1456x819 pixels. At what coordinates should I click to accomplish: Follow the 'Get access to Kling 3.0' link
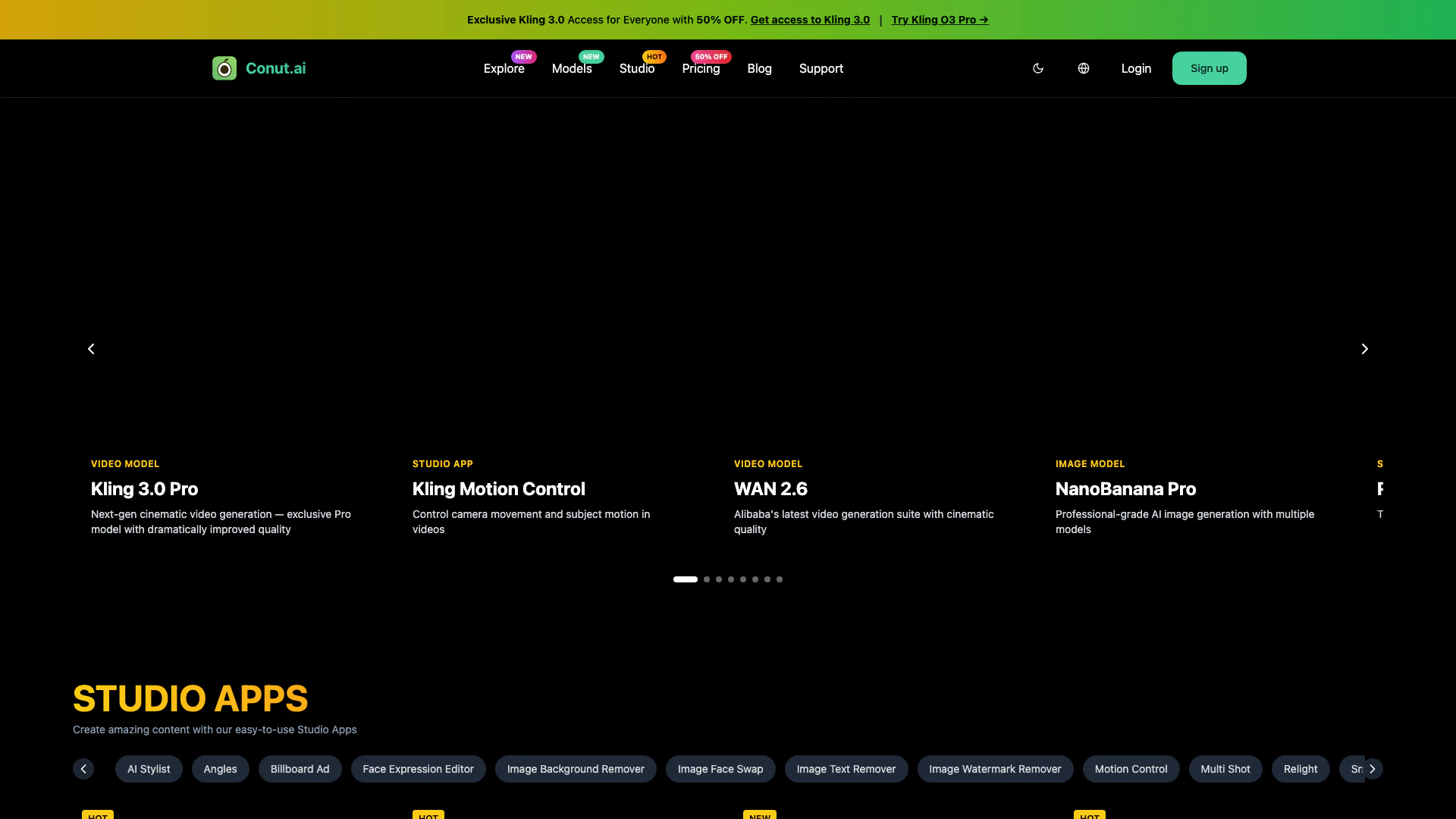click(x=810, y=20)
